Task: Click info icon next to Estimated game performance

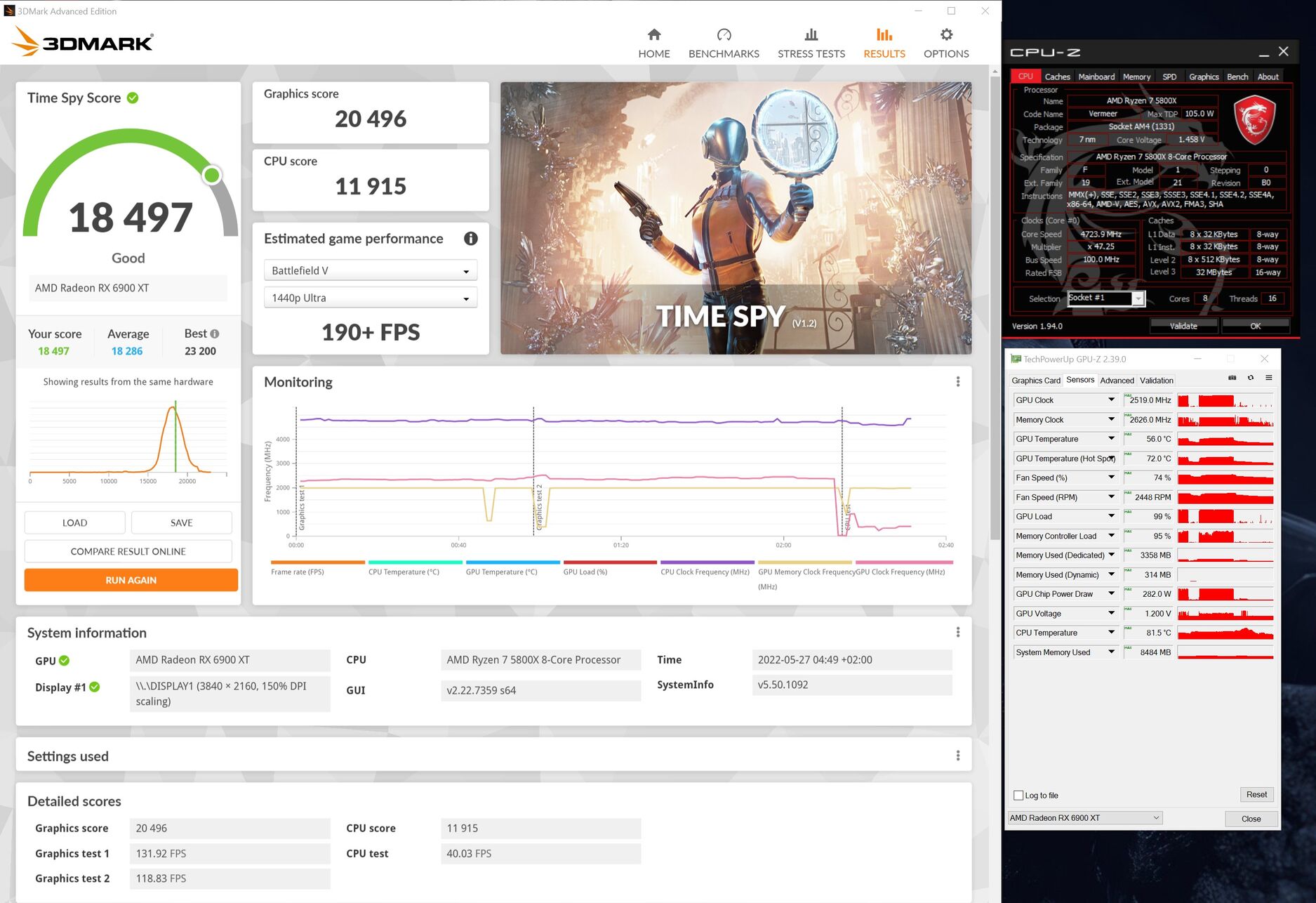Action: point(471,239)
